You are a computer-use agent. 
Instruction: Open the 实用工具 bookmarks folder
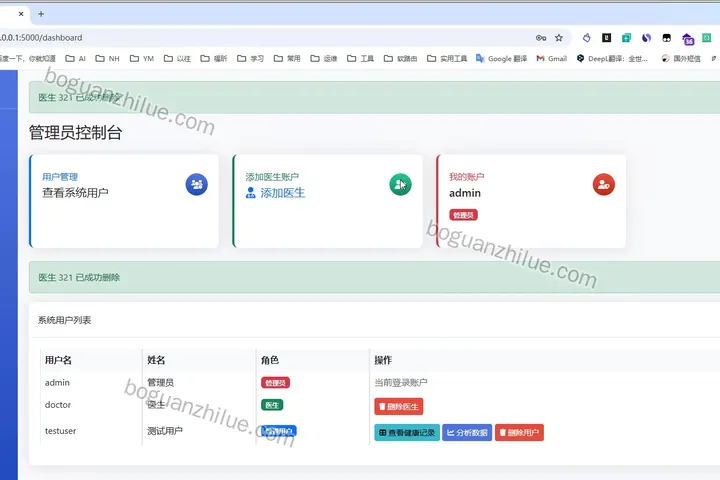447,58
